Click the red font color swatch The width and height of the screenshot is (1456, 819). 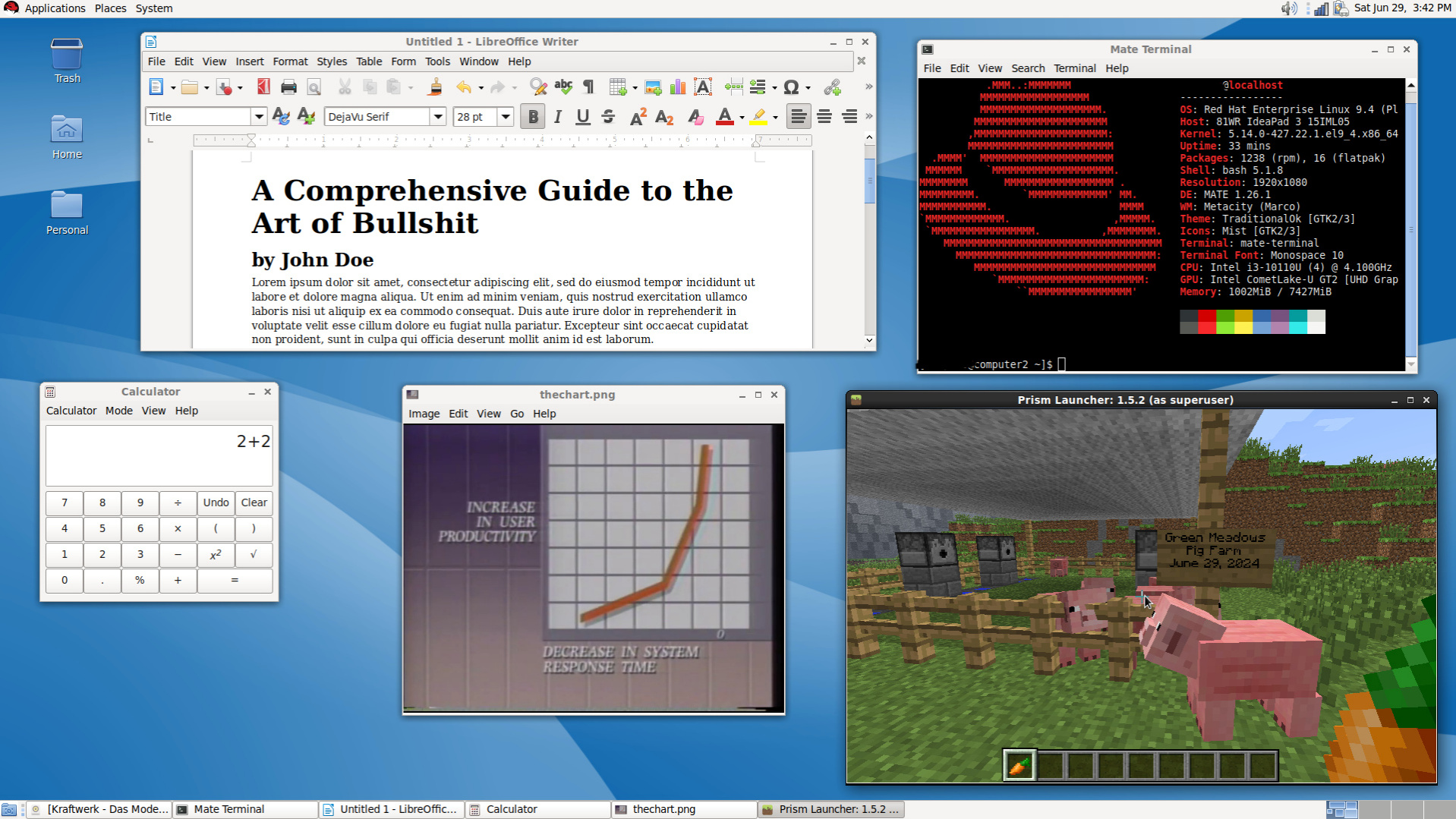[x=724, y=117]
